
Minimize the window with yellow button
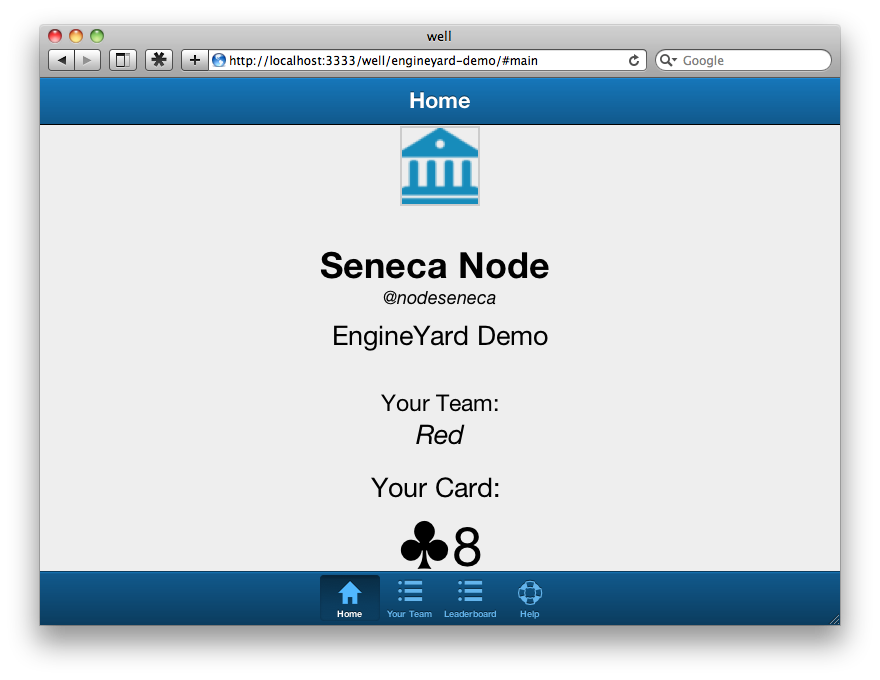(76, 36)
